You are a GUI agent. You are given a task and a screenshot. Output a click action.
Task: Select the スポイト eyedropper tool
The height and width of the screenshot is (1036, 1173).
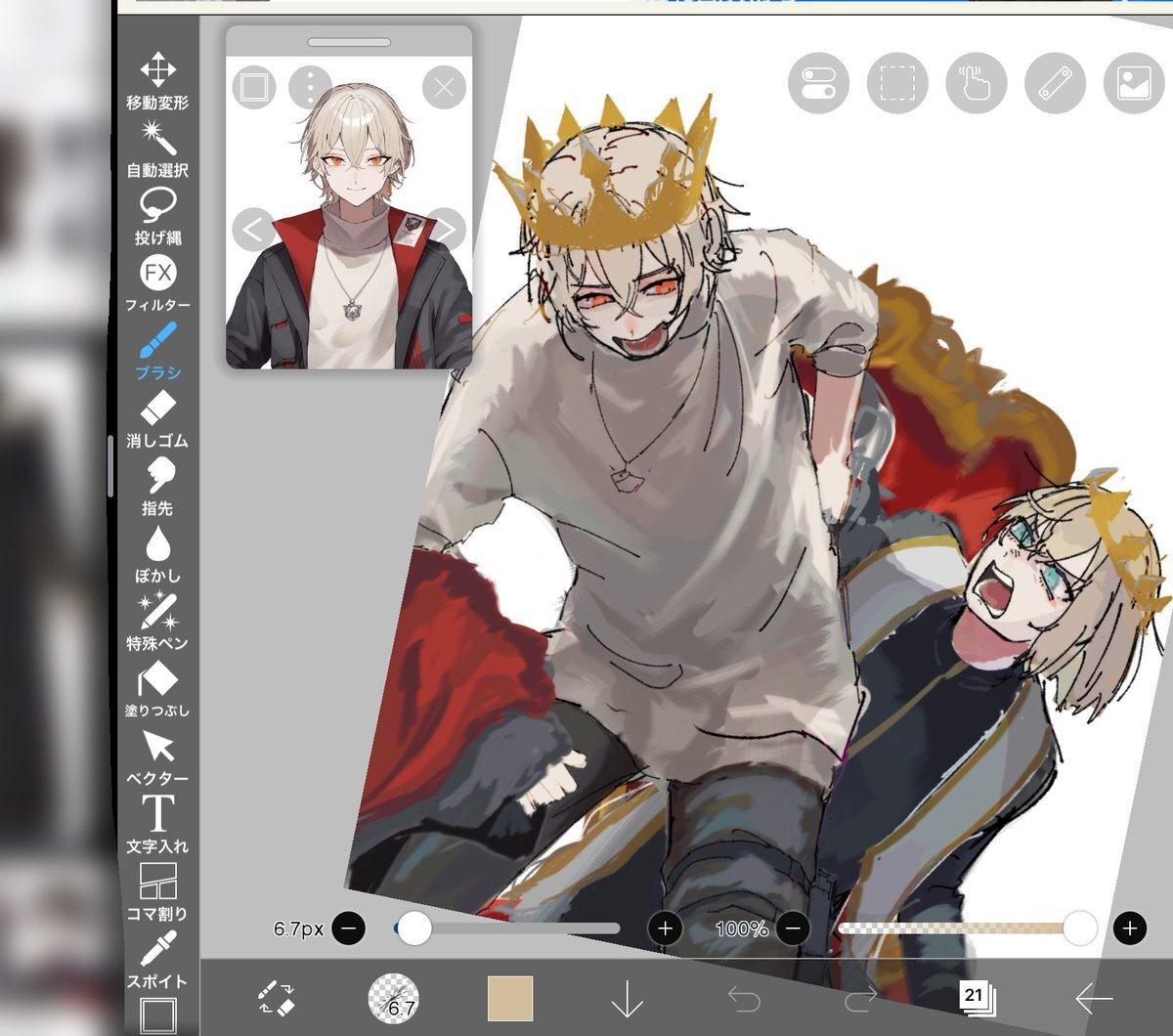[157, 960]
